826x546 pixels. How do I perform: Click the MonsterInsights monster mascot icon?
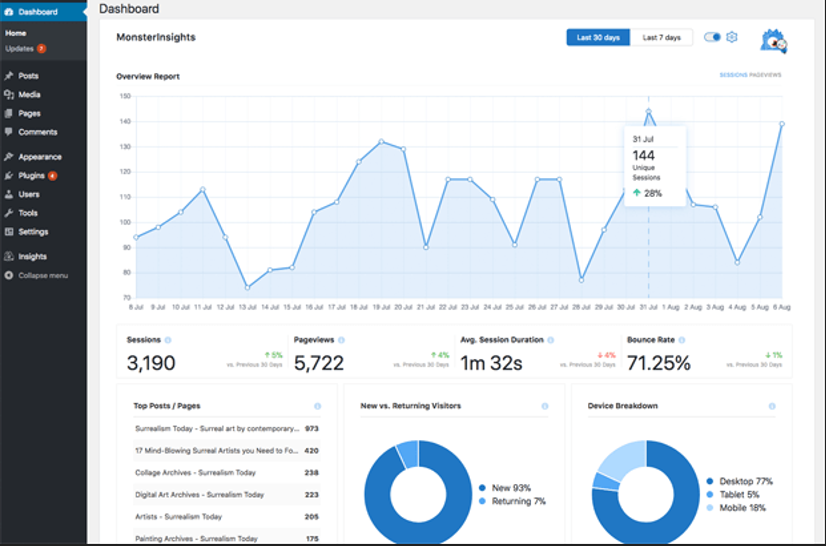pyautogui.click(x=773, y=40)
